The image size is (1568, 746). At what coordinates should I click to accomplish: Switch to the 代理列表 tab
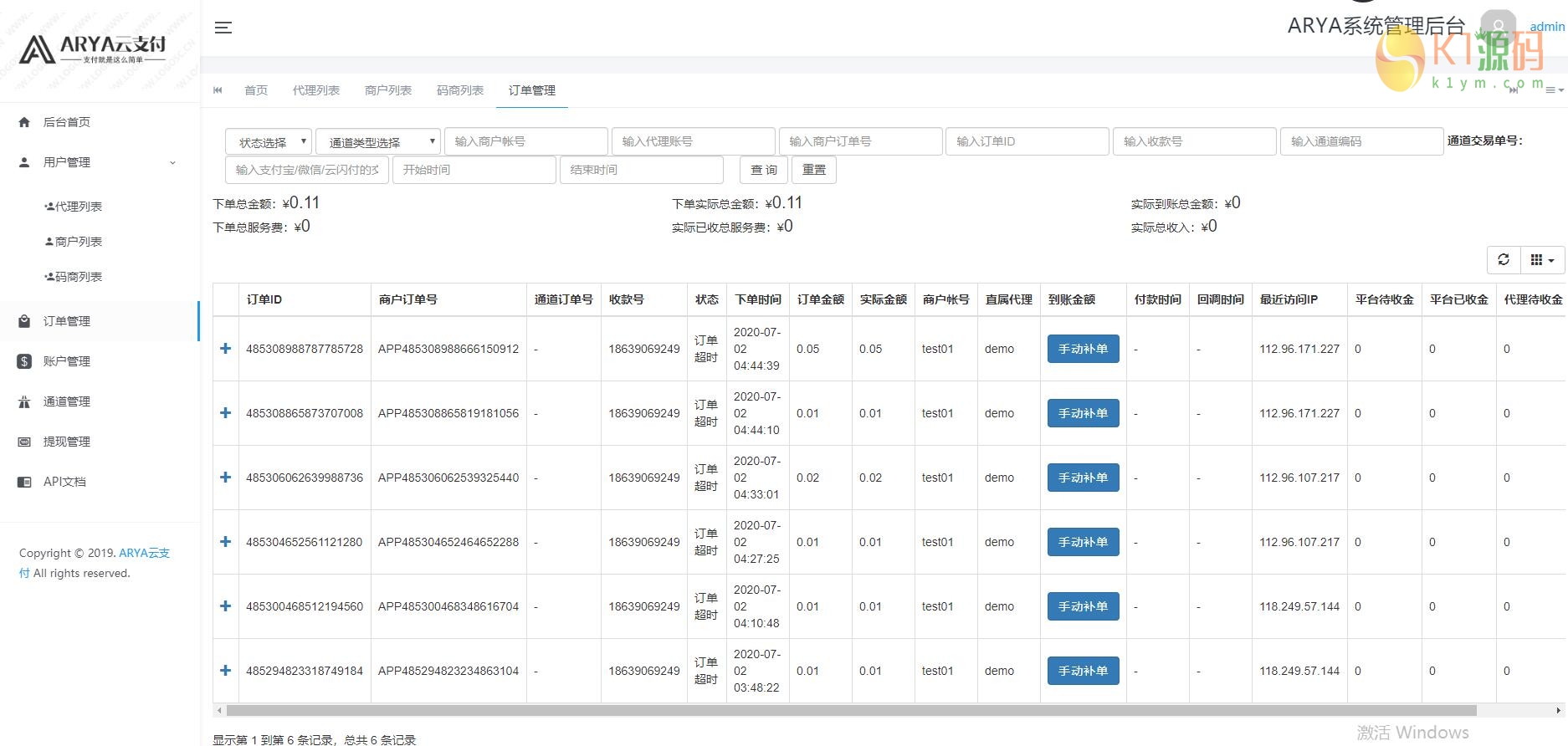pyautogui.click(x=315, y=90)
